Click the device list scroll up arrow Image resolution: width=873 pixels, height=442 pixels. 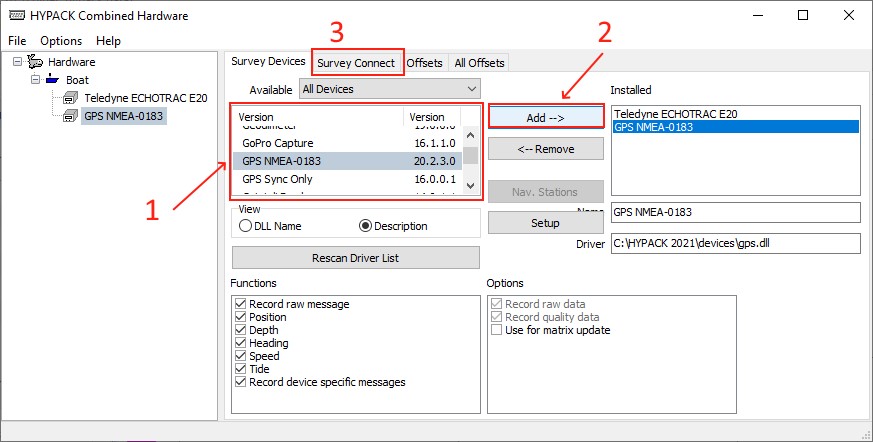(x=470, y=135)
